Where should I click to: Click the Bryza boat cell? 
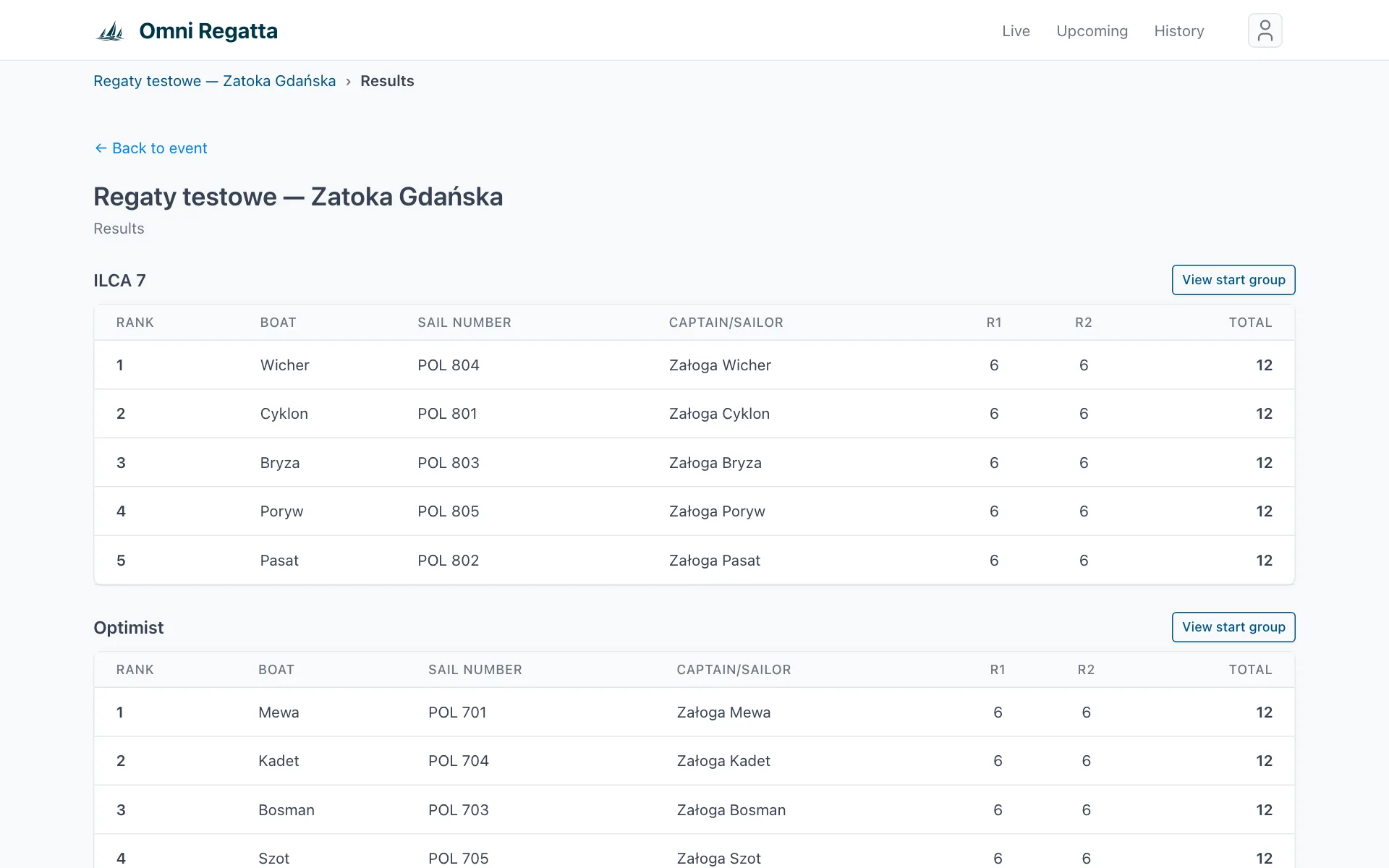[280, 463]
